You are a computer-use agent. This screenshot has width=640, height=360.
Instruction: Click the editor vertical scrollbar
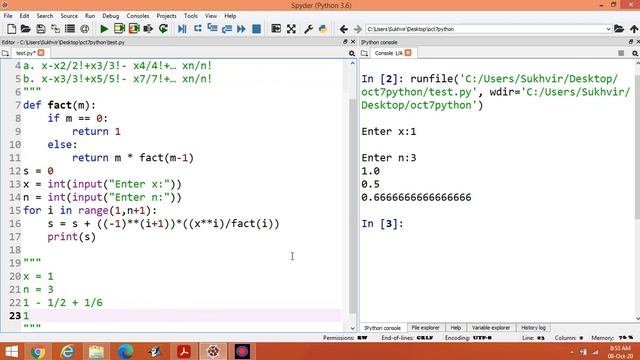click(353, 206)
